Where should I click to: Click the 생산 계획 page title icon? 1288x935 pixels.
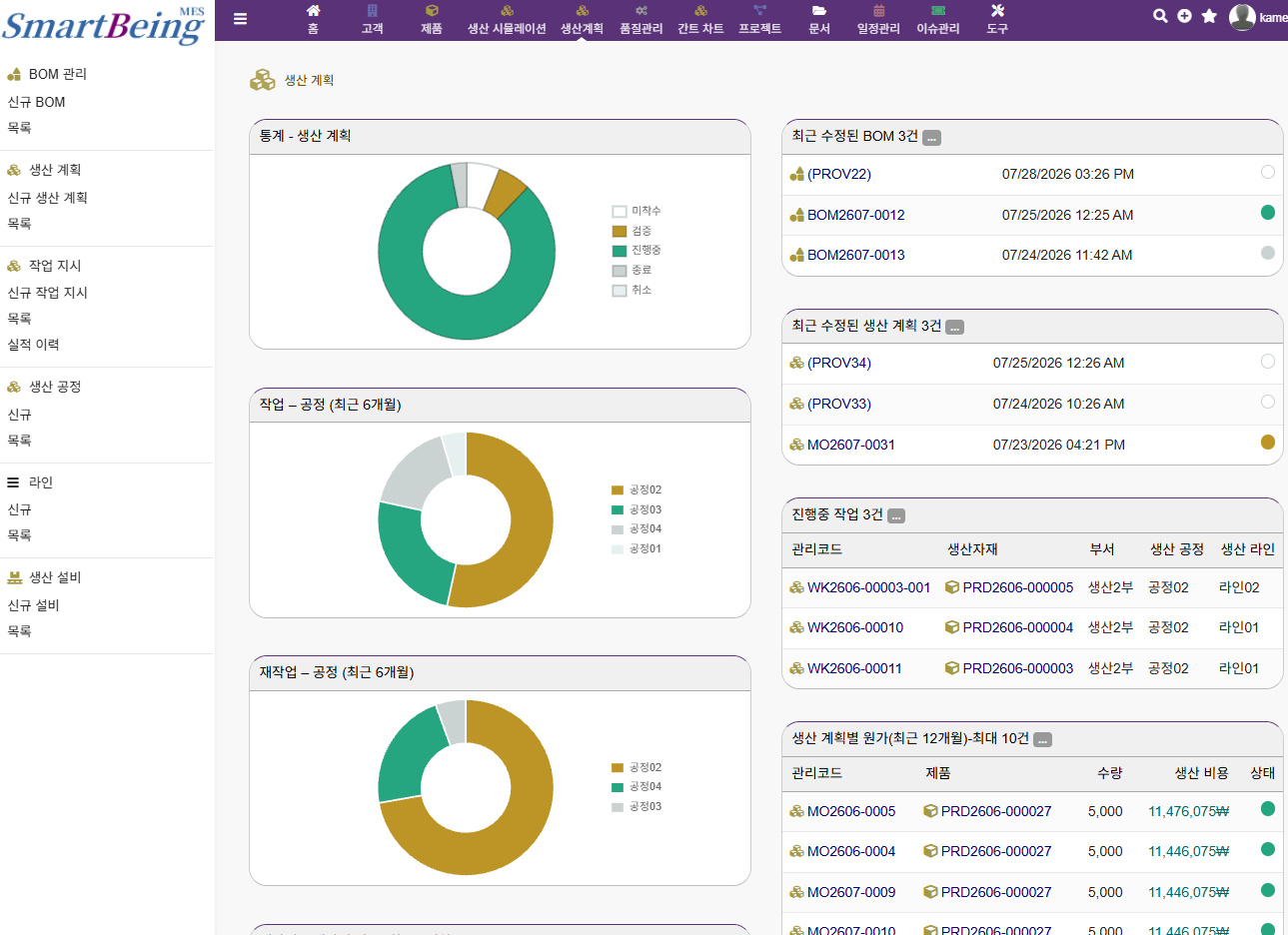[263, 80]
